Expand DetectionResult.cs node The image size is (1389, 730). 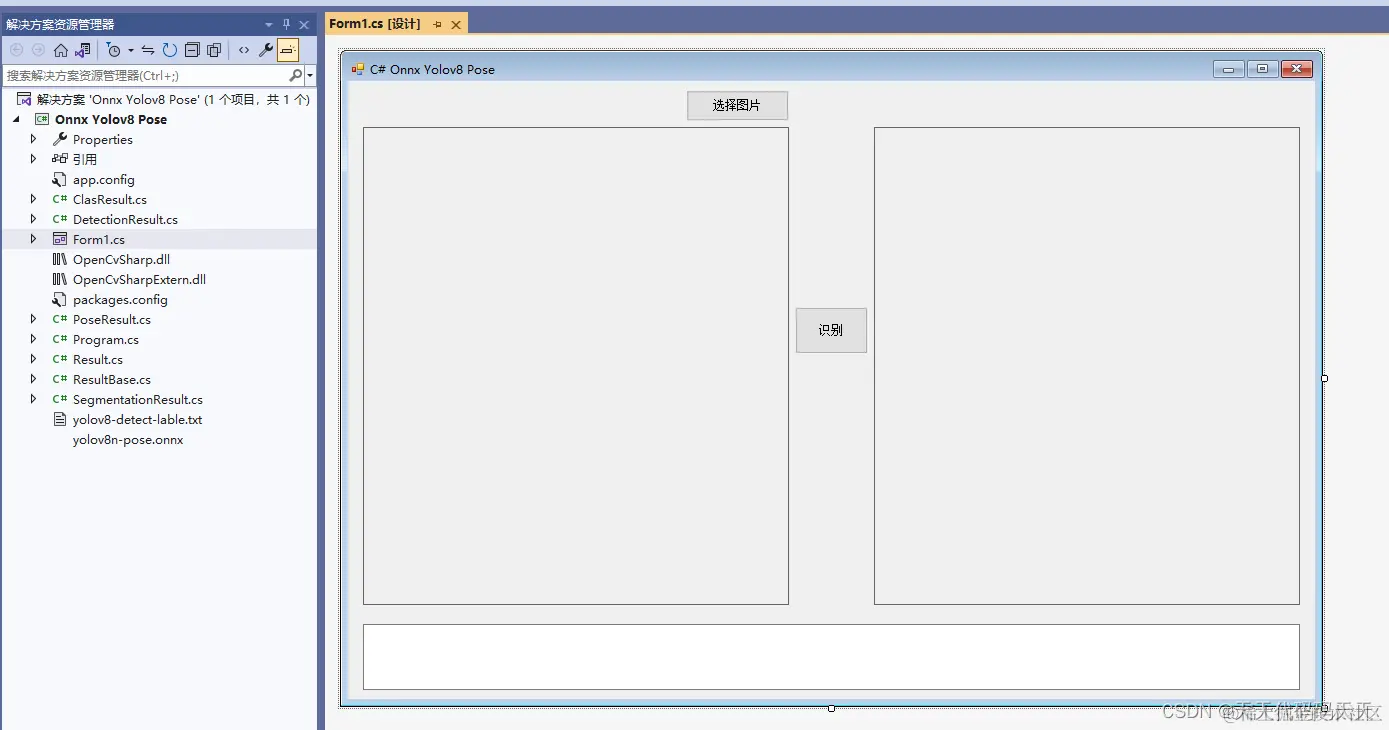point(33,219)
